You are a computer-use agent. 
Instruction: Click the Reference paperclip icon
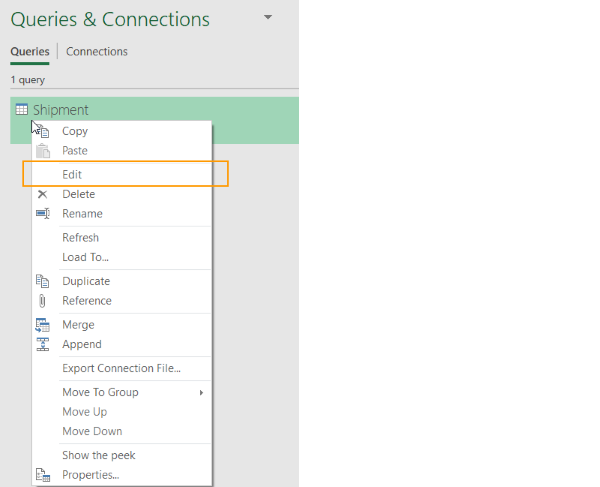pos(42,301)
